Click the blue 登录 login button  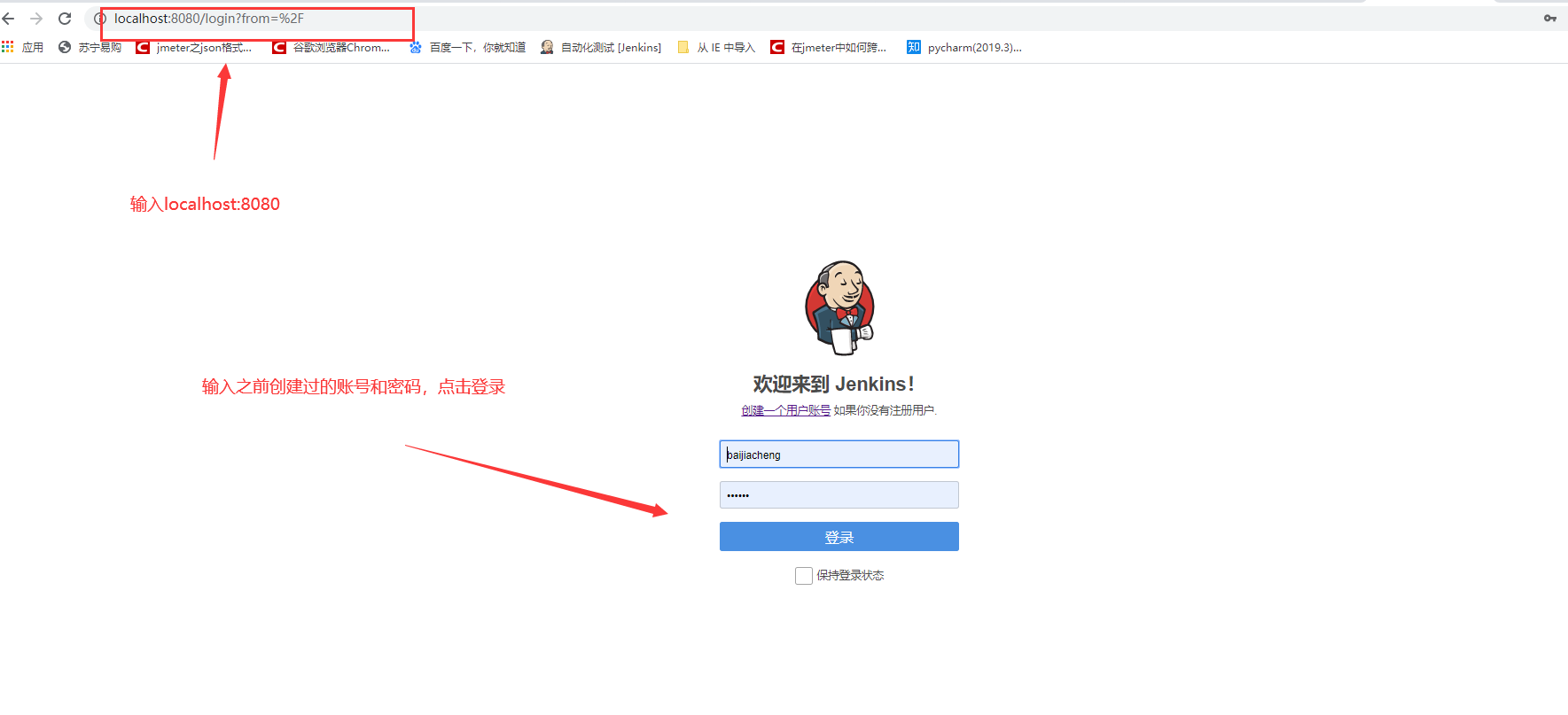[839, 537]
